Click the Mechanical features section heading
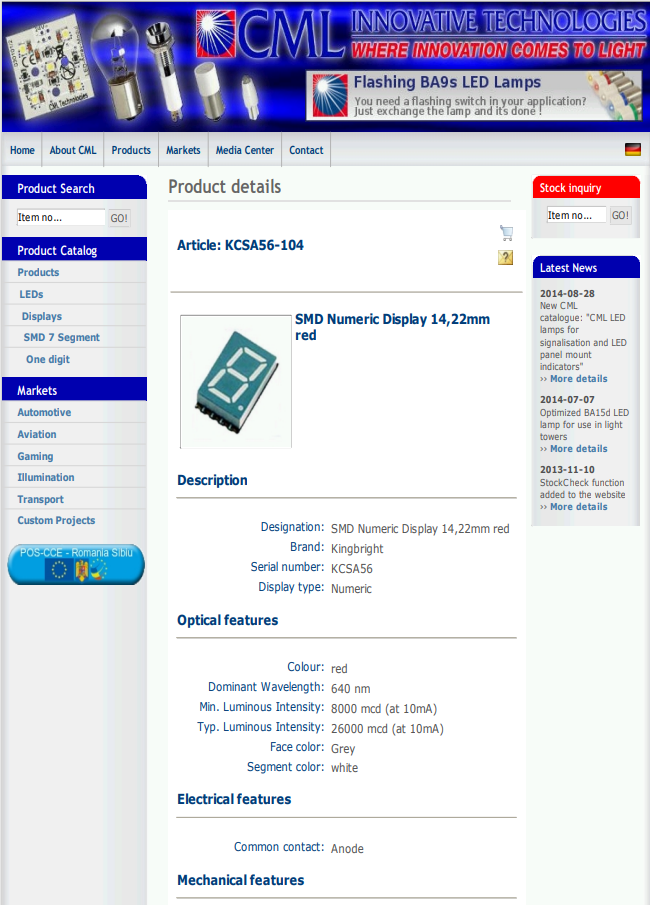 pos(240,880)
